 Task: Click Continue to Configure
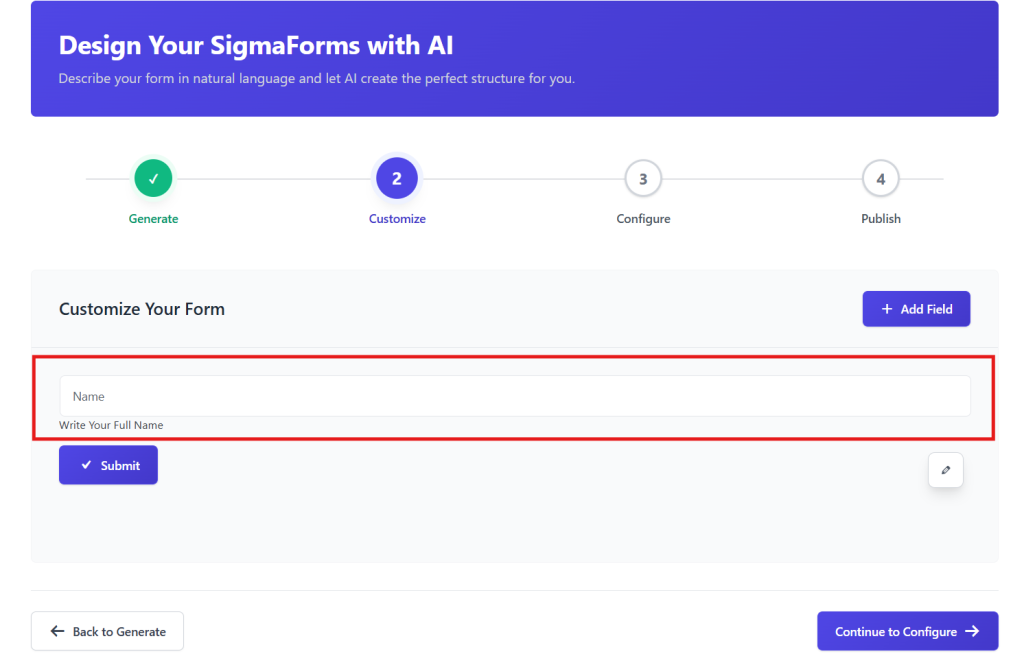point(907,631)
